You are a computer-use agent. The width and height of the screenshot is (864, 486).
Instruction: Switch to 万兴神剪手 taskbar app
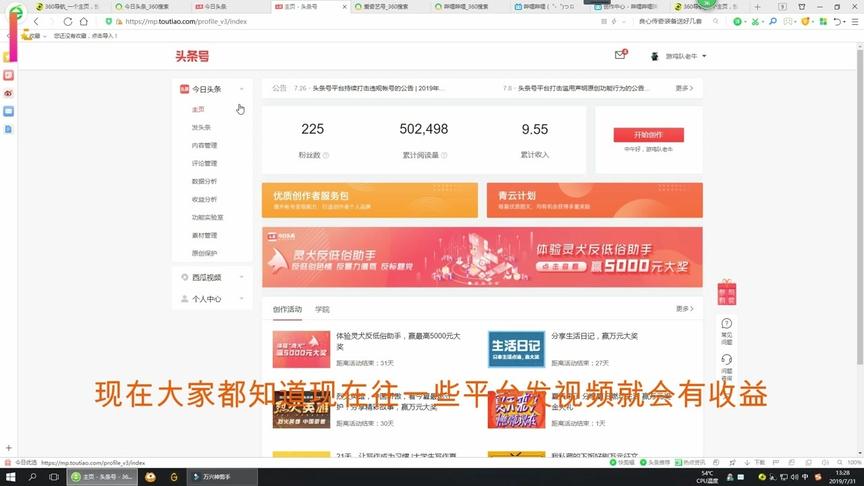(x=222, y=477)
